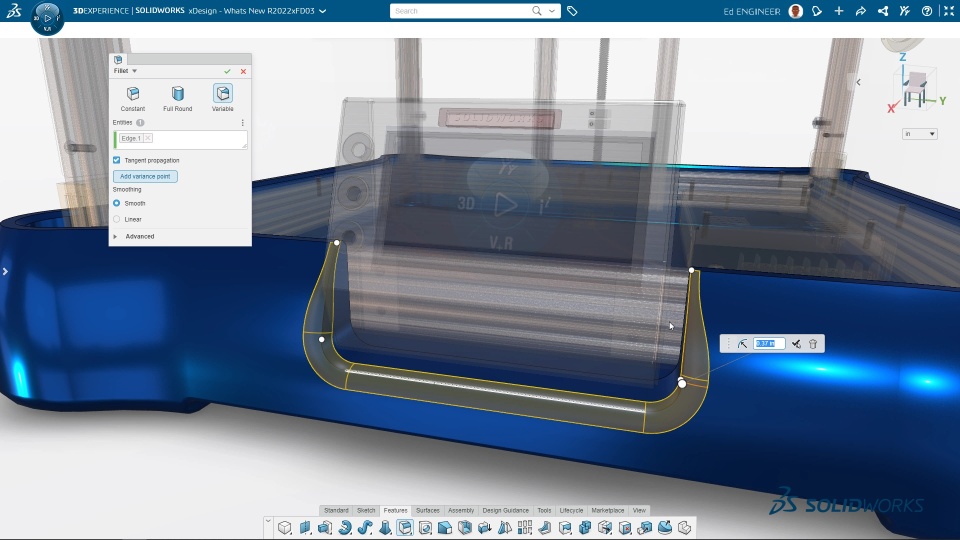This screenshot has width=960, height=540.
Task: Click the tag icon beside search
Action: (572, 11)
